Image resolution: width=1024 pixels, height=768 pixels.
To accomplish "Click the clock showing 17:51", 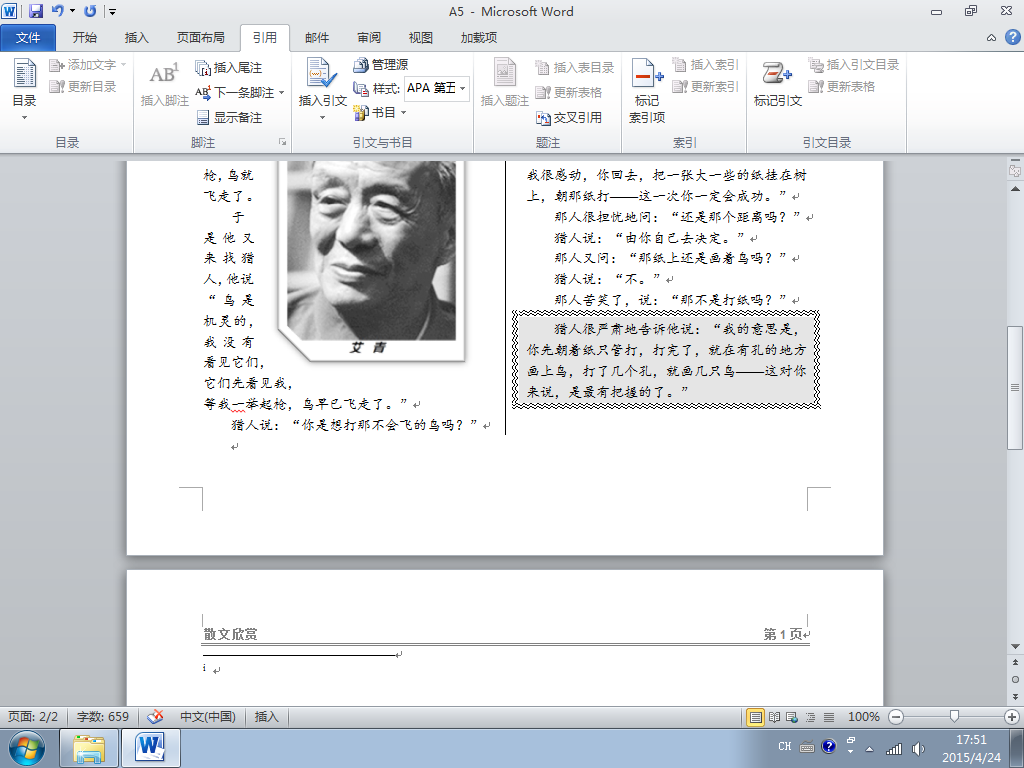I will 971,740.
